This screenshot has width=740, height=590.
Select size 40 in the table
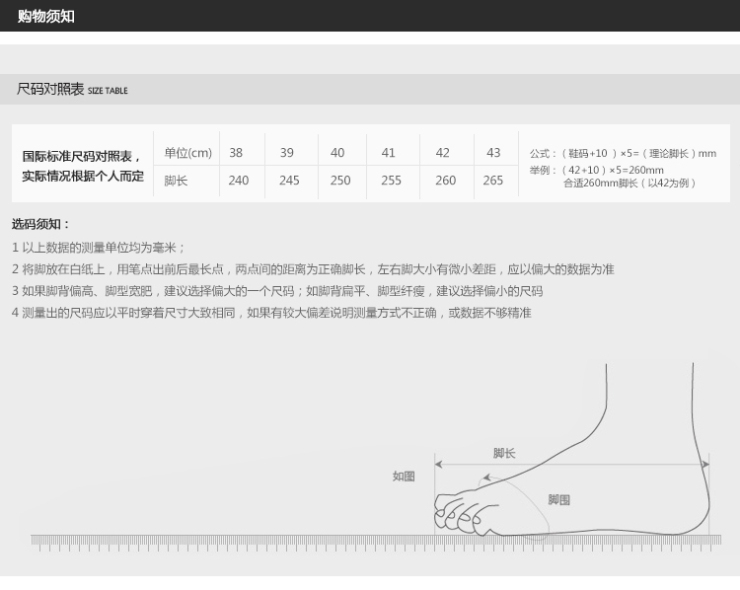coord(337,153)
